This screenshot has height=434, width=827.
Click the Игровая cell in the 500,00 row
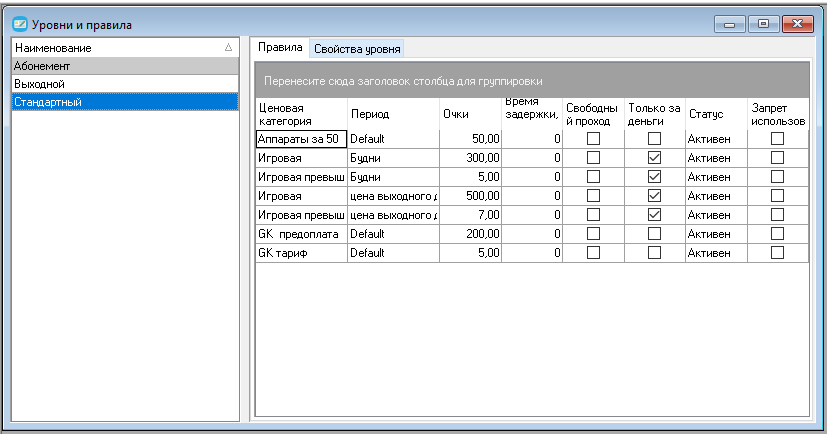point(301,196)
